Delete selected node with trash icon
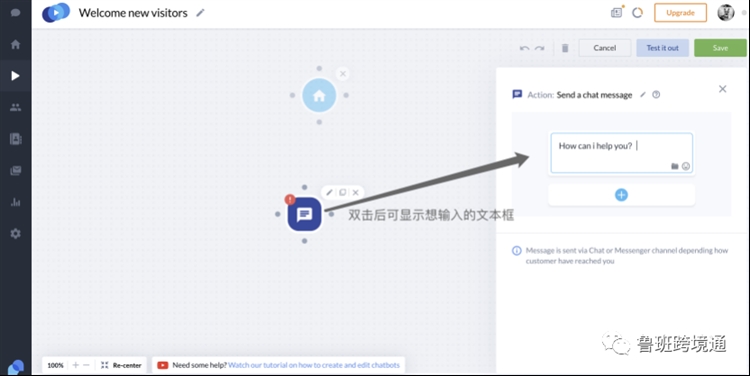Screen dimensions: 750x376 coord(565,48)
